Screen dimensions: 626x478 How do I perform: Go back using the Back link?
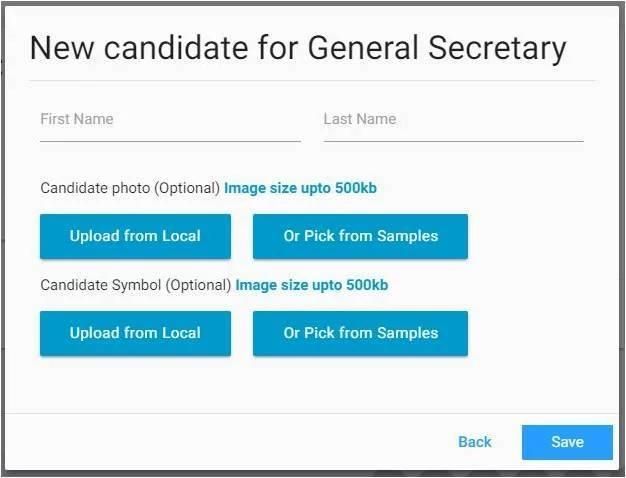point(475,442)
